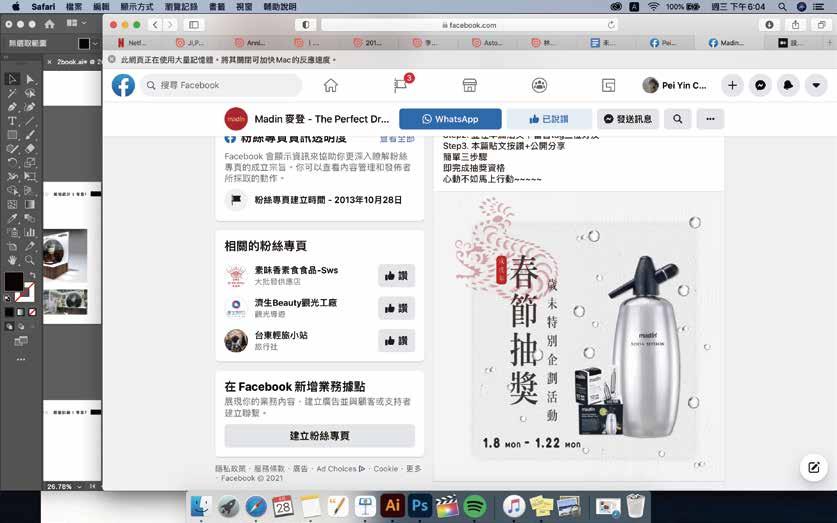837x523 pixels.
Task: Select the Column Graph tool in Illustrator
Action: 30,232
